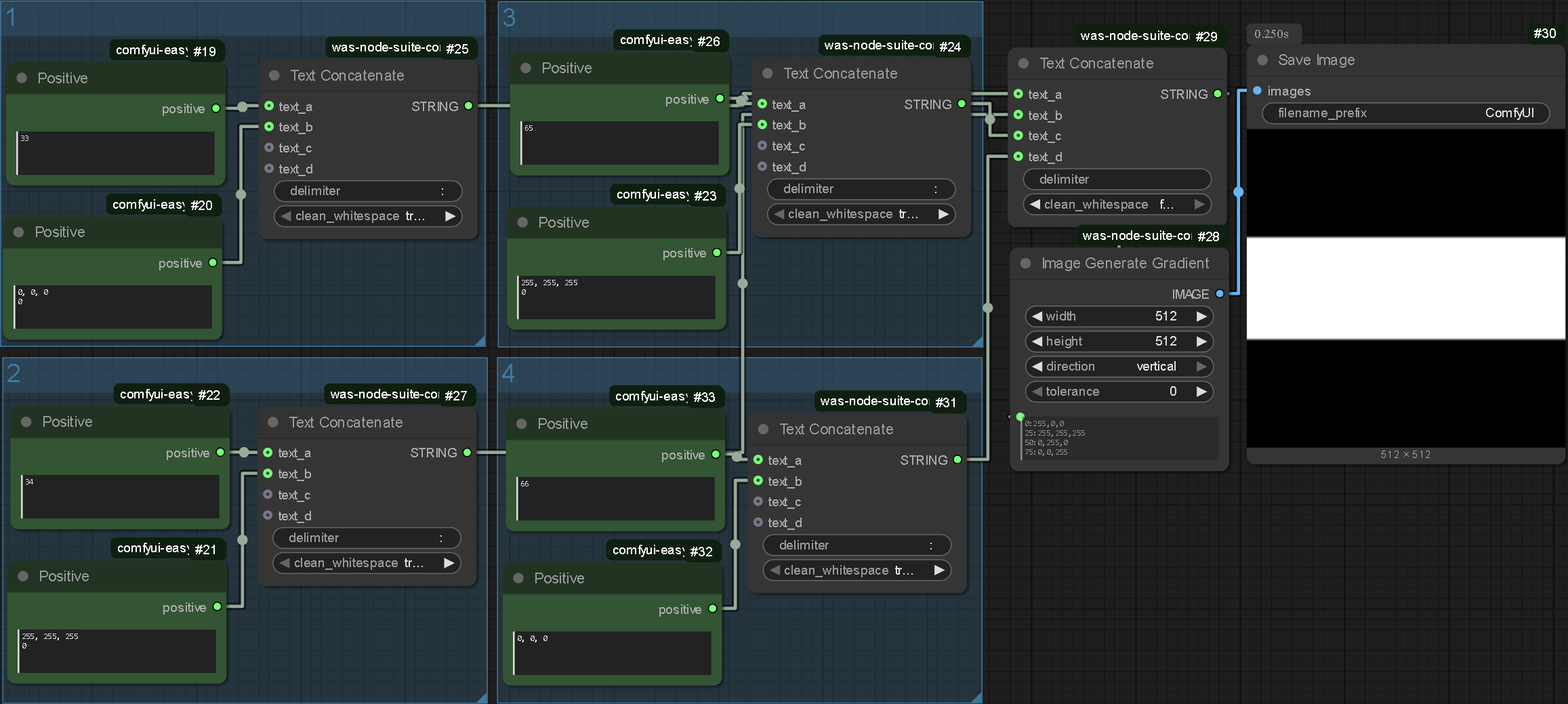1568x704 pixels.
Task: Edit the filename_prefix field showing ComfyUI
Action: pyautogui.click(x=1406, y=113)
